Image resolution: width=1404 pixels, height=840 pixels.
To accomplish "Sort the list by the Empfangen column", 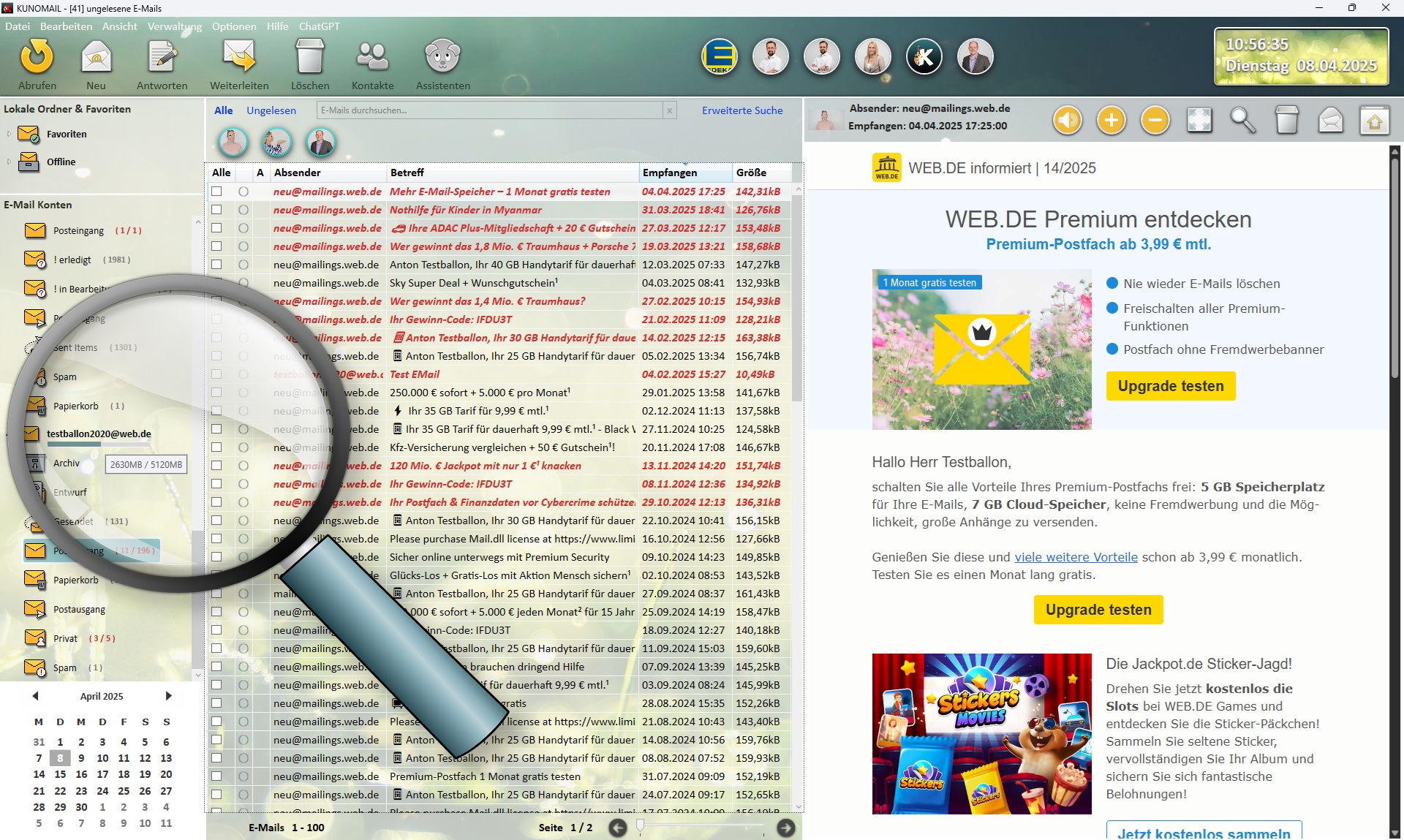I will point(685,173).
